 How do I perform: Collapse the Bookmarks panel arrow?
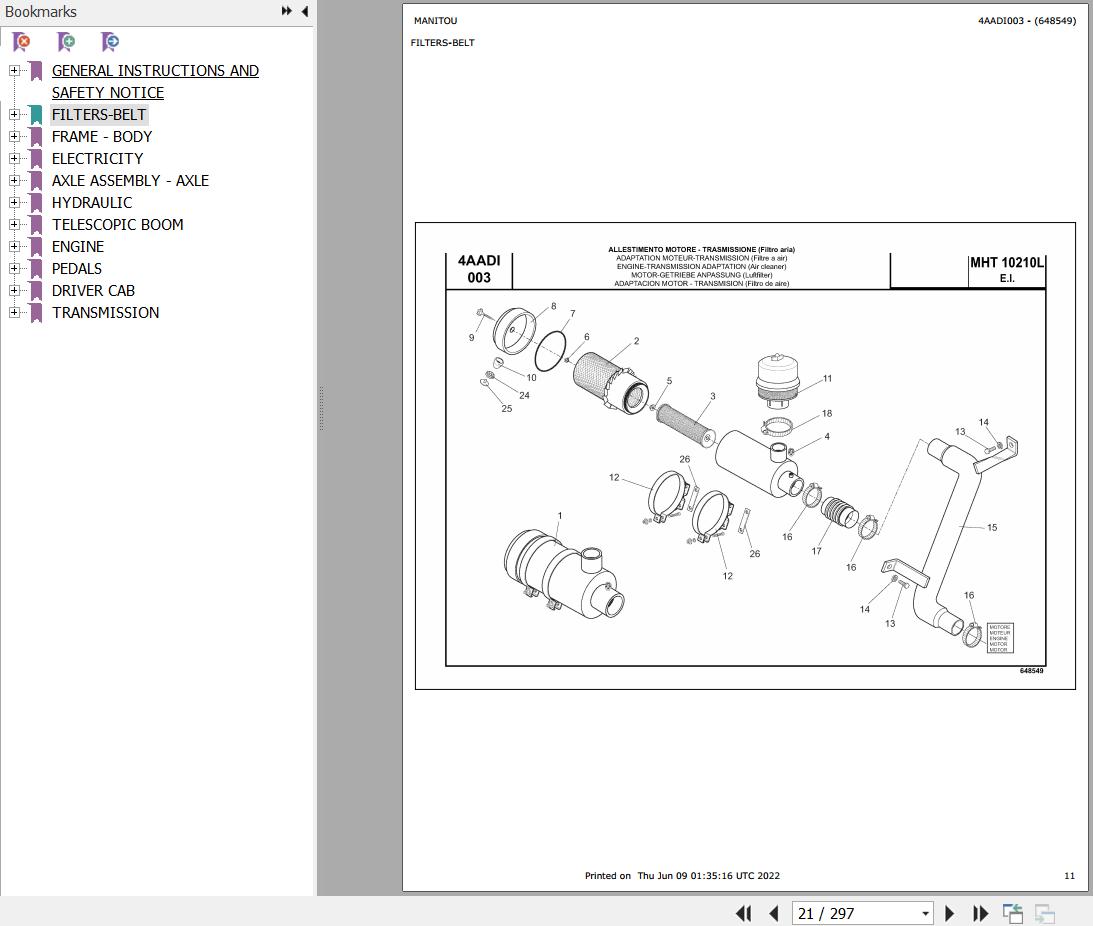(305, 11)
